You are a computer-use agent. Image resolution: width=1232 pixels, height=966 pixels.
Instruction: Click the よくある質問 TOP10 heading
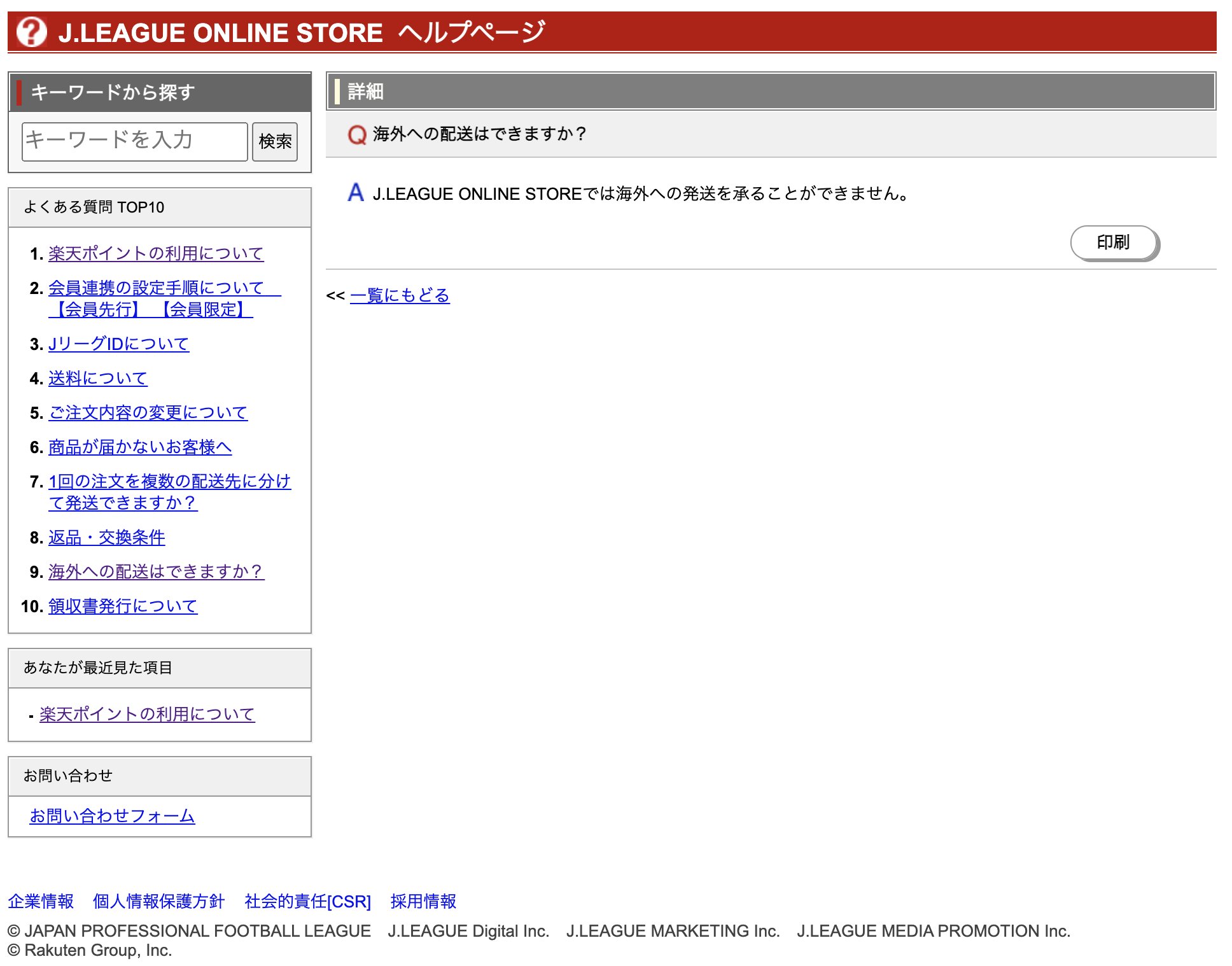[94, 207]
